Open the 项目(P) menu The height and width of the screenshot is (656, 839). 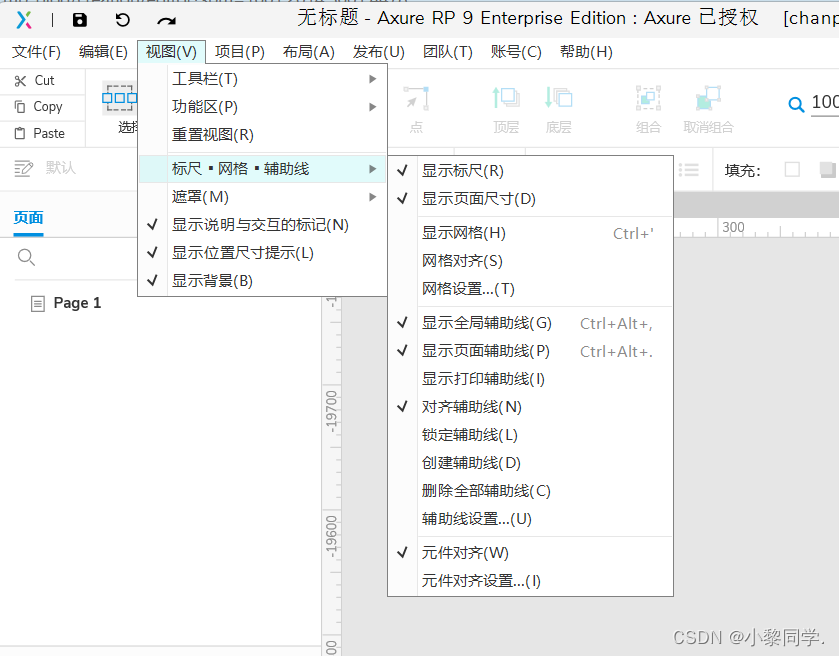(240, 52)
